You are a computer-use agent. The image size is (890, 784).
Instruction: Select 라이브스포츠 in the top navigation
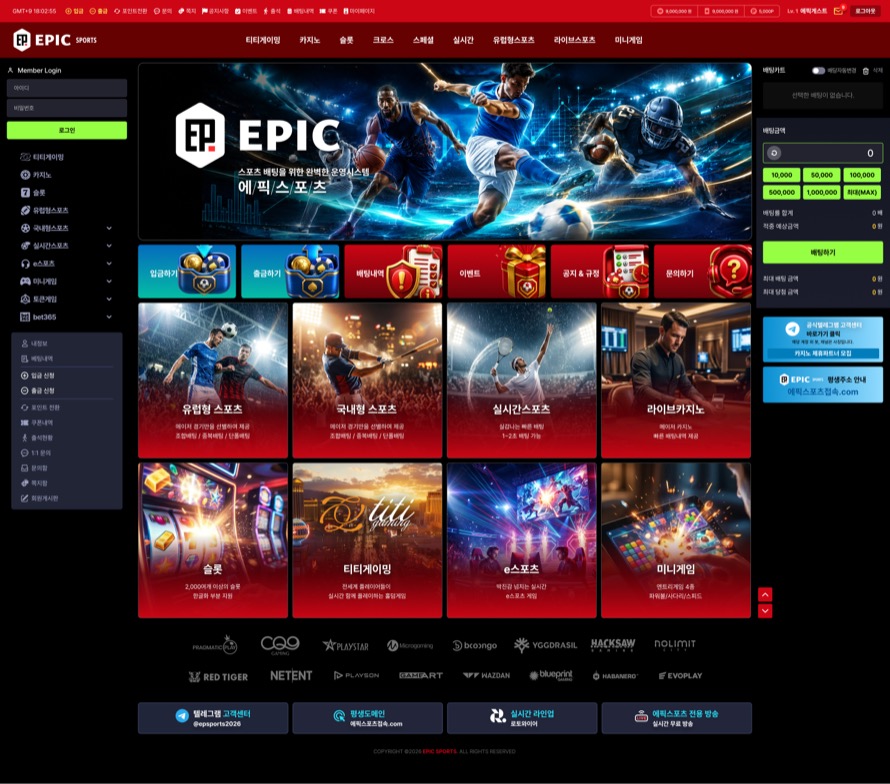[x=574, y=40]
